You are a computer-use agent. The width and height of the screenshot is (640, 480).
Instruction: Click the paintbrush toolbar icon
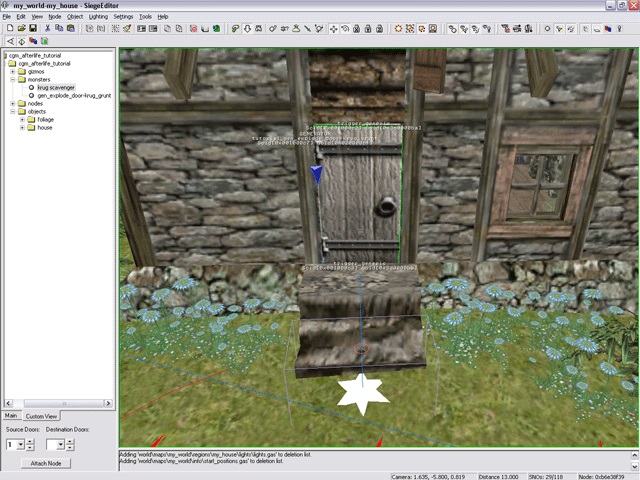pos(127,29)
